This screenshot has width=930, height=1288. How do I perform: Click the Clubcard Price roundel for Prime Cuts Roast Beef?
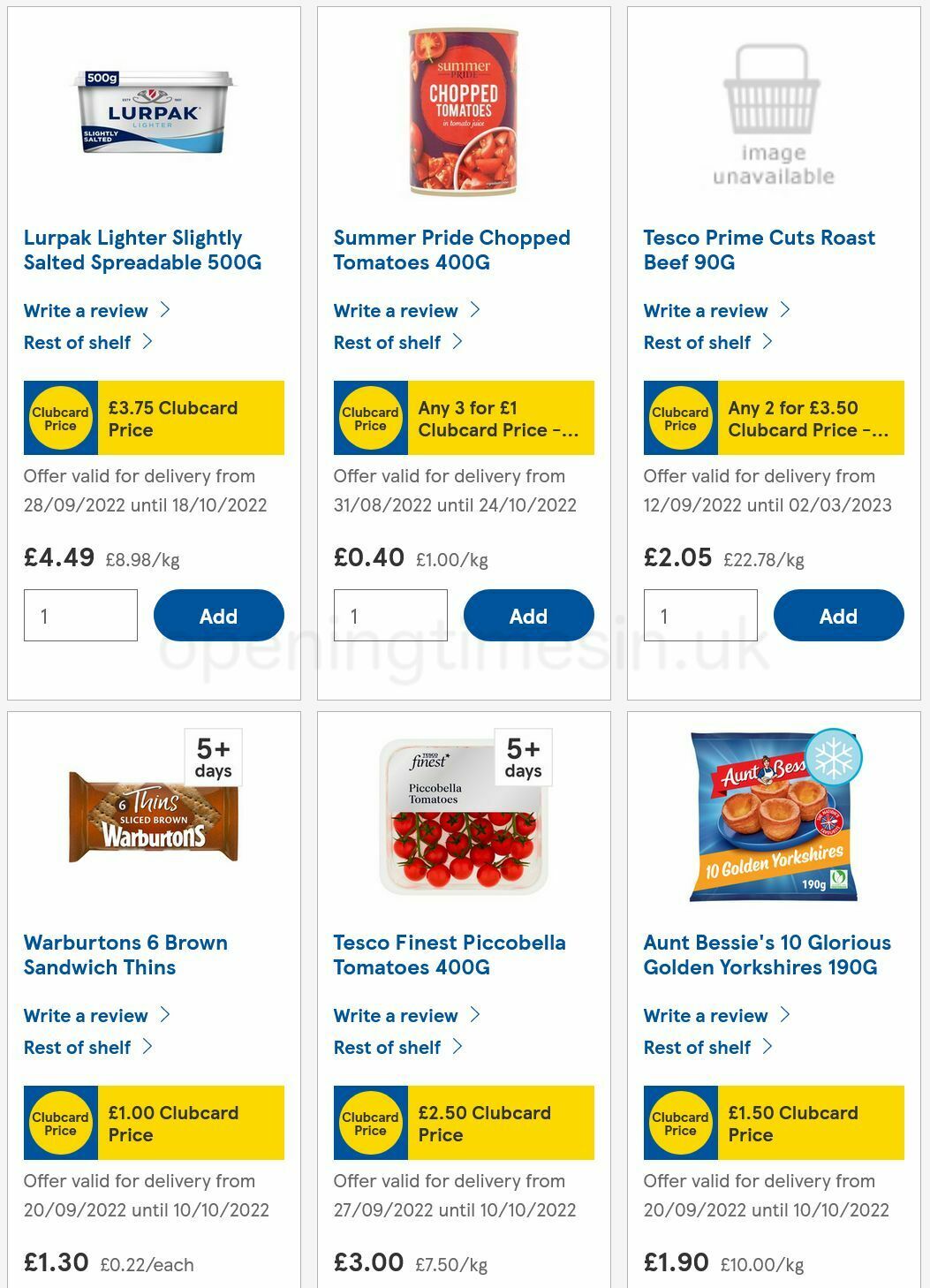pos(681,417)
